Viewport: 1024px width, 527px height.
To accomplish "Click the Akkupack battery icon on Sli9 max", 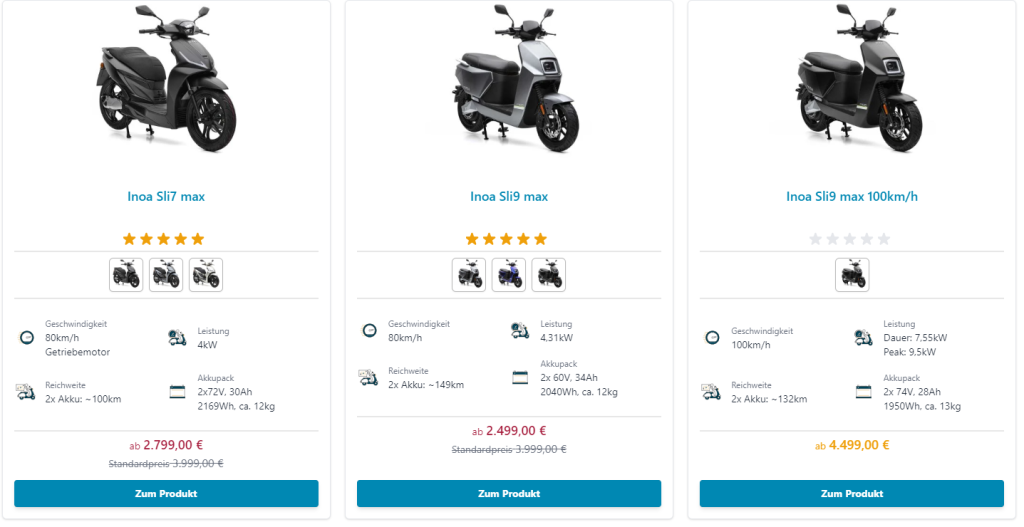I will [520, 378].
